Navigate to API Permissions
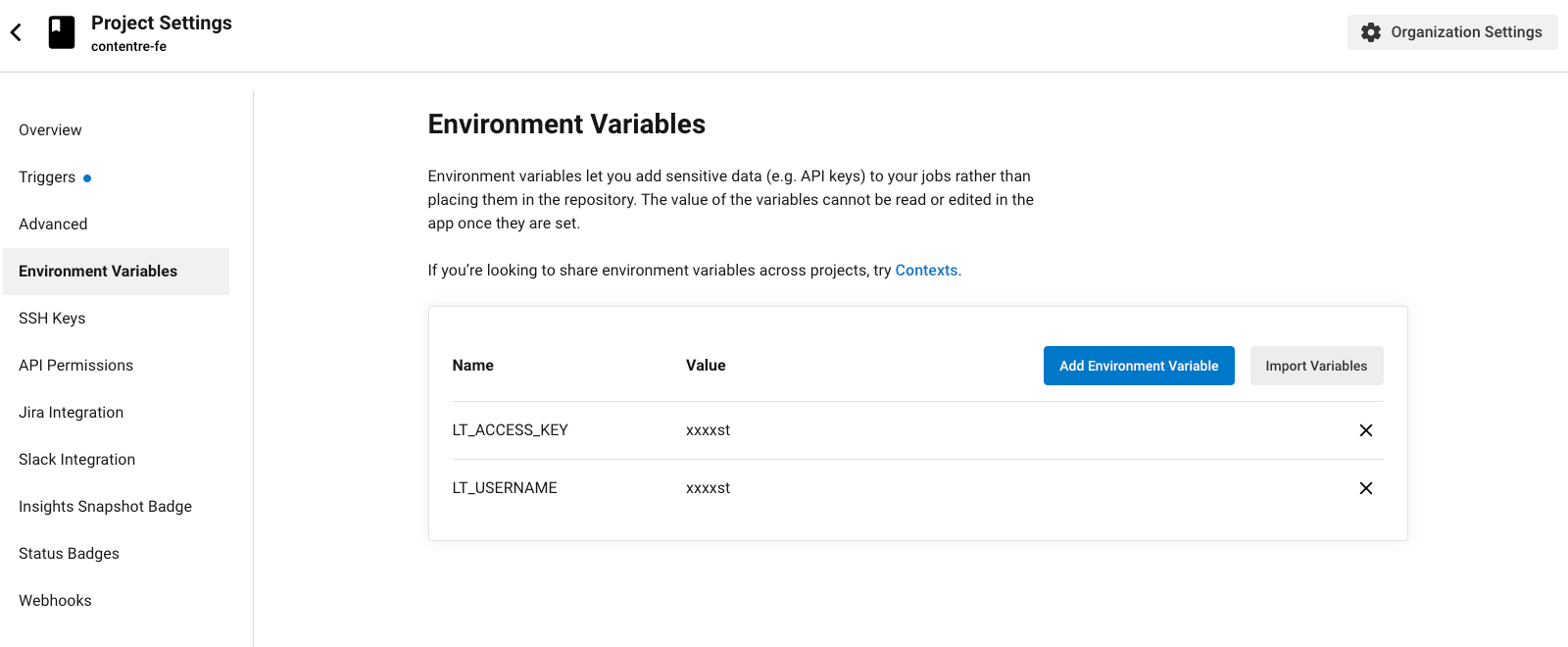 75,366
